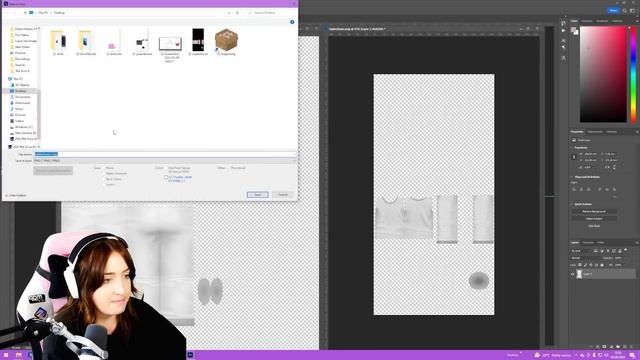Refresh the Desktop folder listing
This screenshot has height=360, width=640.
(237, 13)
